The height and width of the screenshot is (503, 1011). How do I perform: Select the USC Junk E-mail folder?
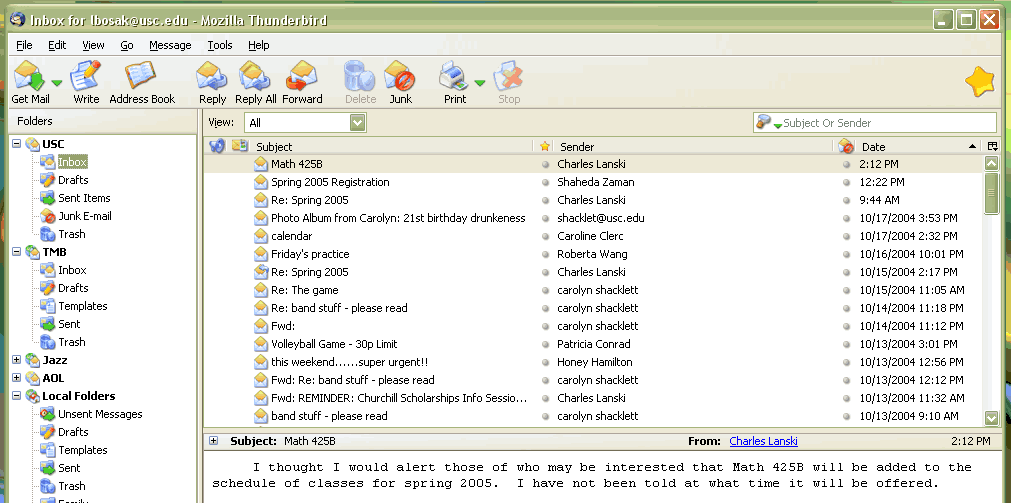point(84,216)
